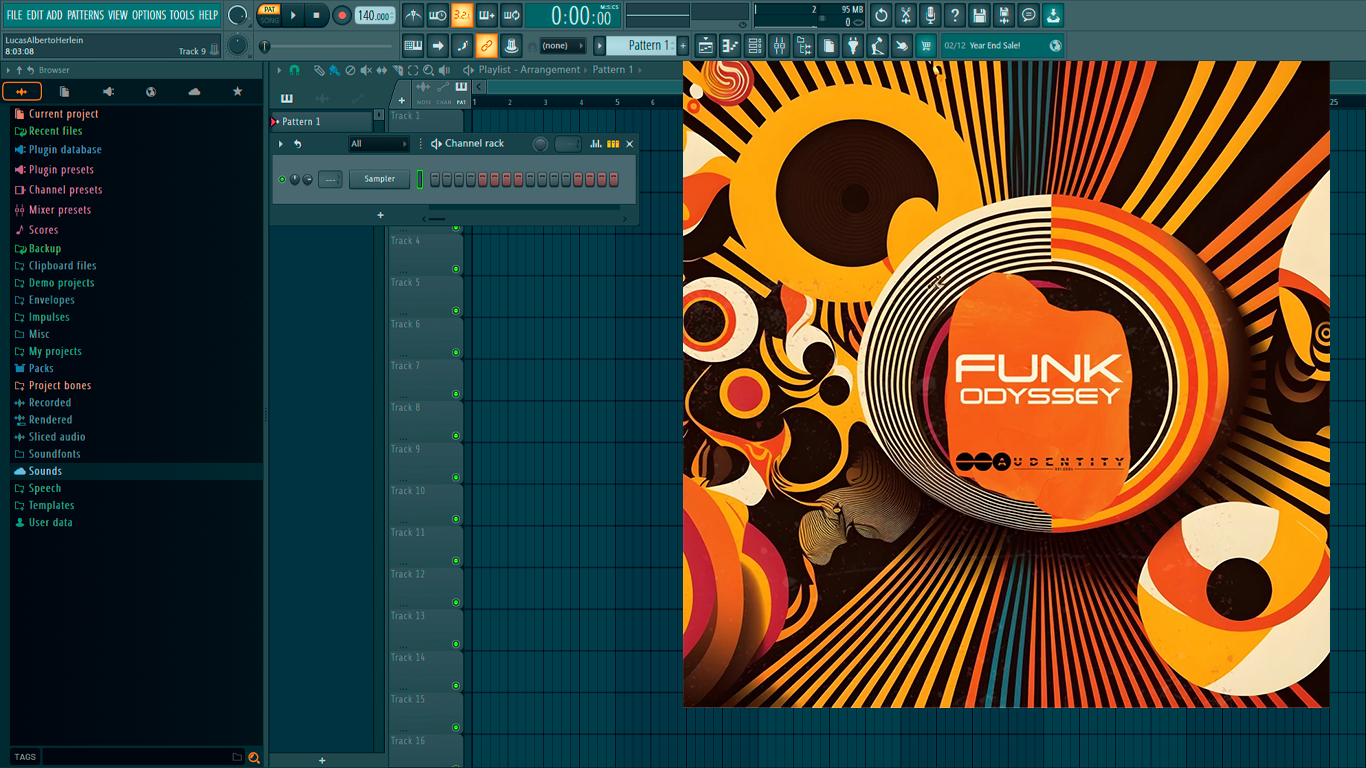Switch to the browser Favorites star tab

coord(237,91)
